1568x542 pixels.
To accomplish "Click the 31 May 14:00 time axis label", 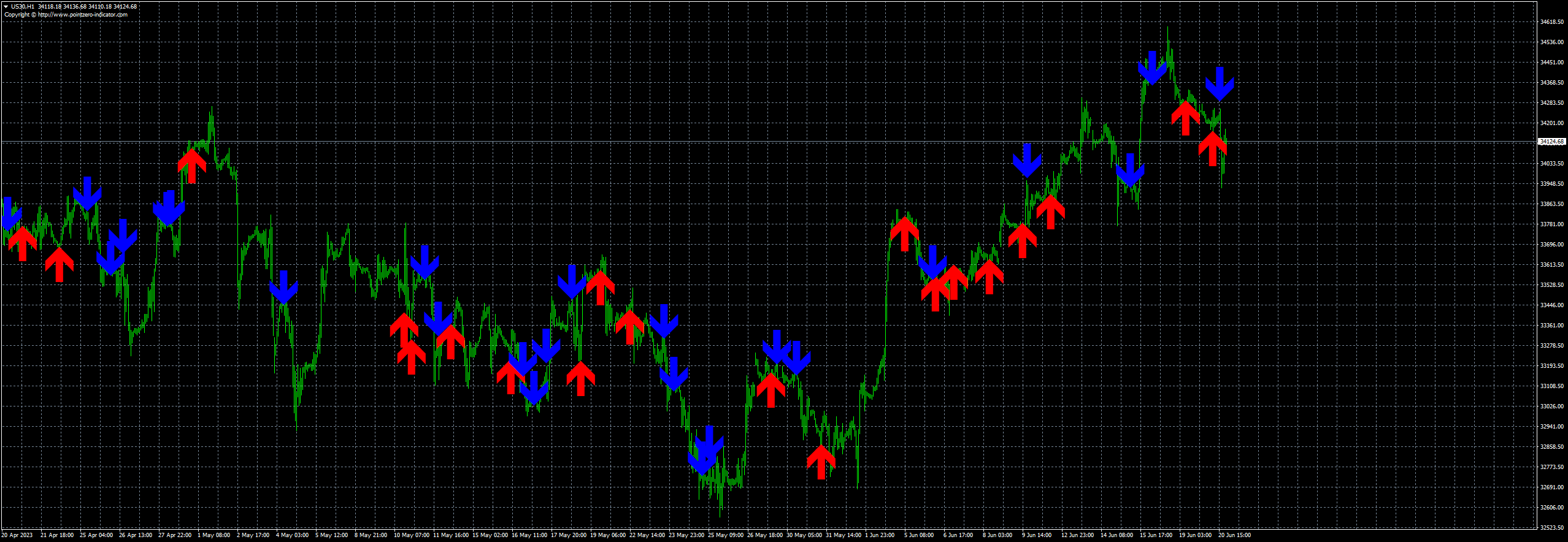I will [844, 535].
